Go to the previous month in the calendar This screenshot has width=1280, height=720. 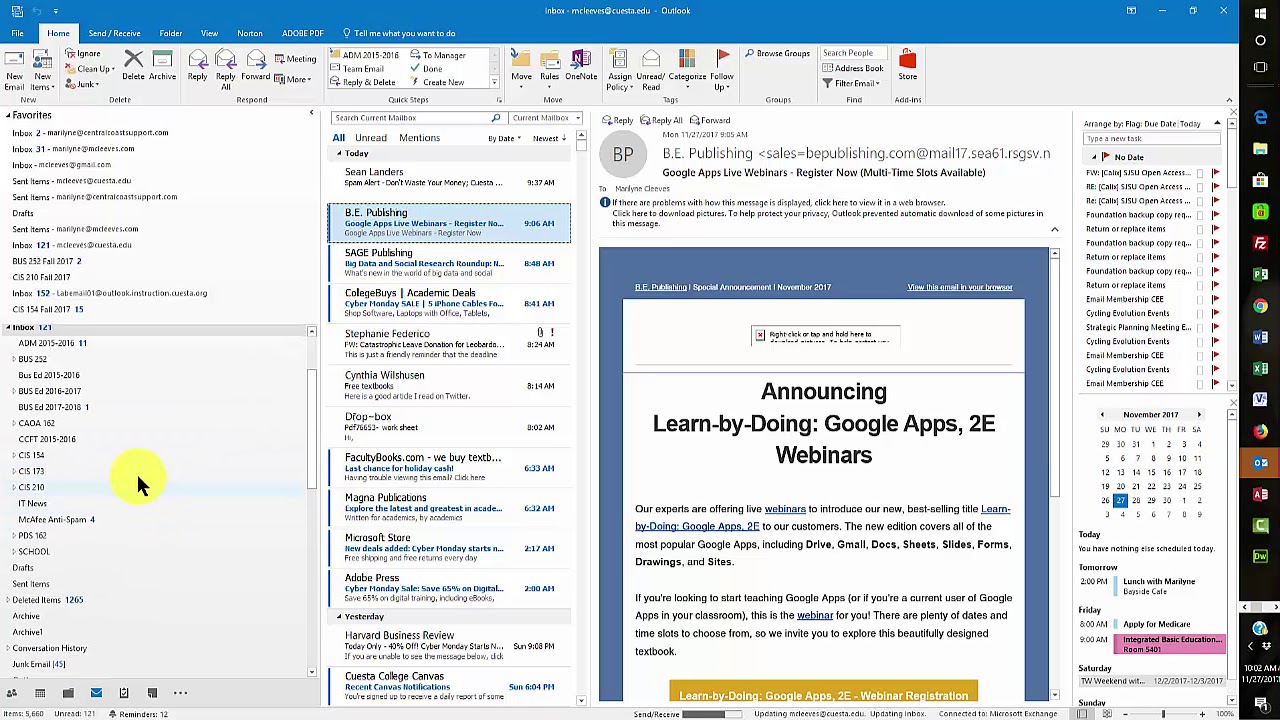(x=1102, y=414)
